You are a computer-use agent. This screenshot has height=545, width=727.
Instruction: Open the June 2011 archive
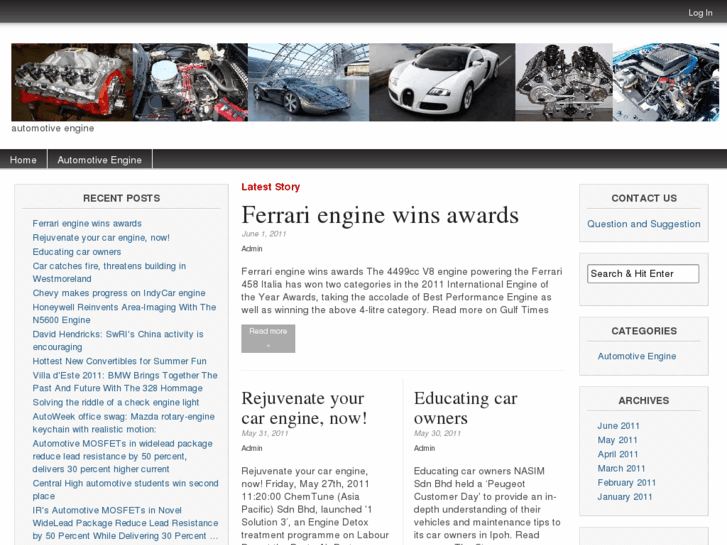pyautogui.click(x=619, y=426)
